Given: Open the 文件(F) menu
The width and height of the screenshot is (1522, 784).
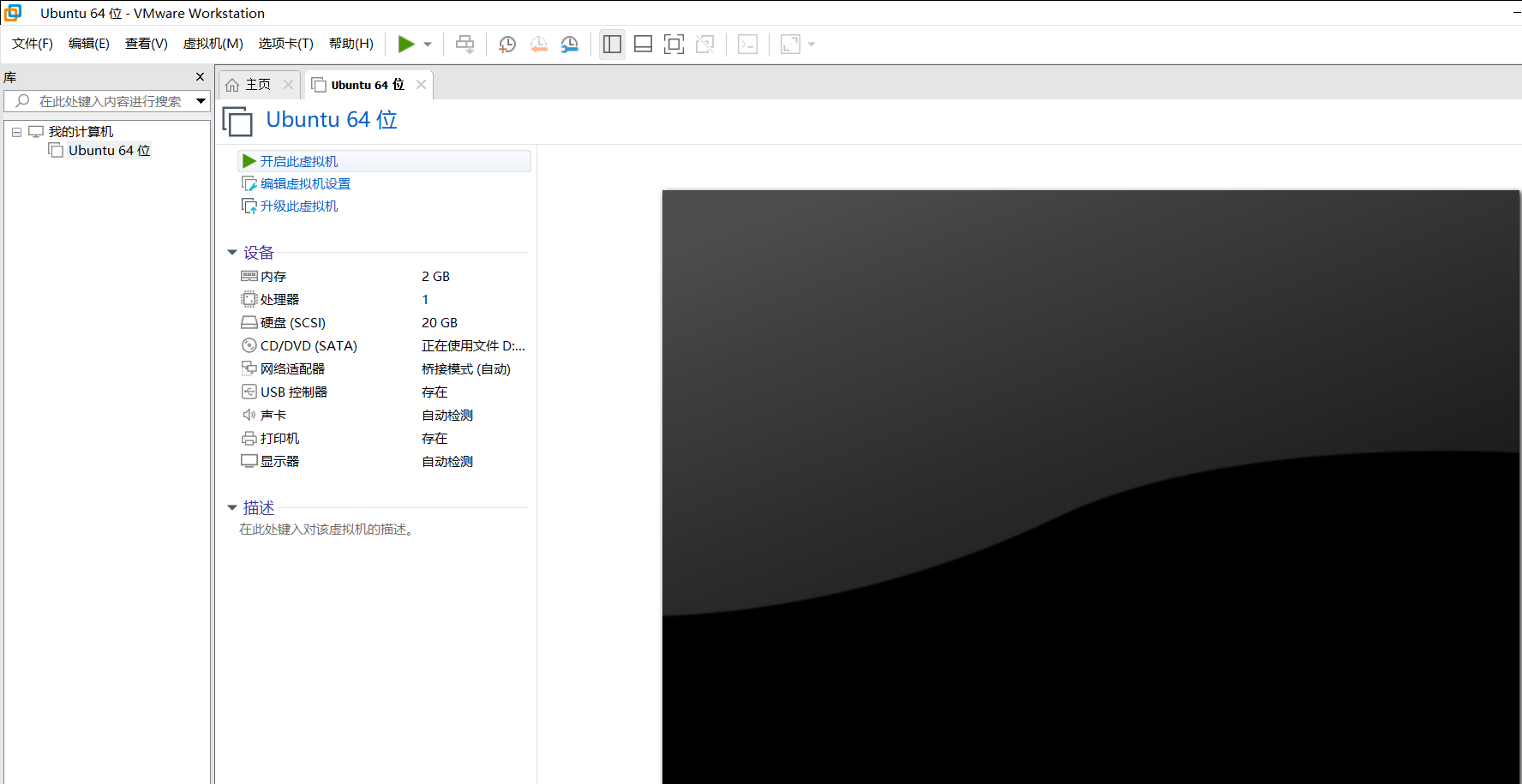Looking at the screenshot, I should pyautogui.click(x=33, y=44).
